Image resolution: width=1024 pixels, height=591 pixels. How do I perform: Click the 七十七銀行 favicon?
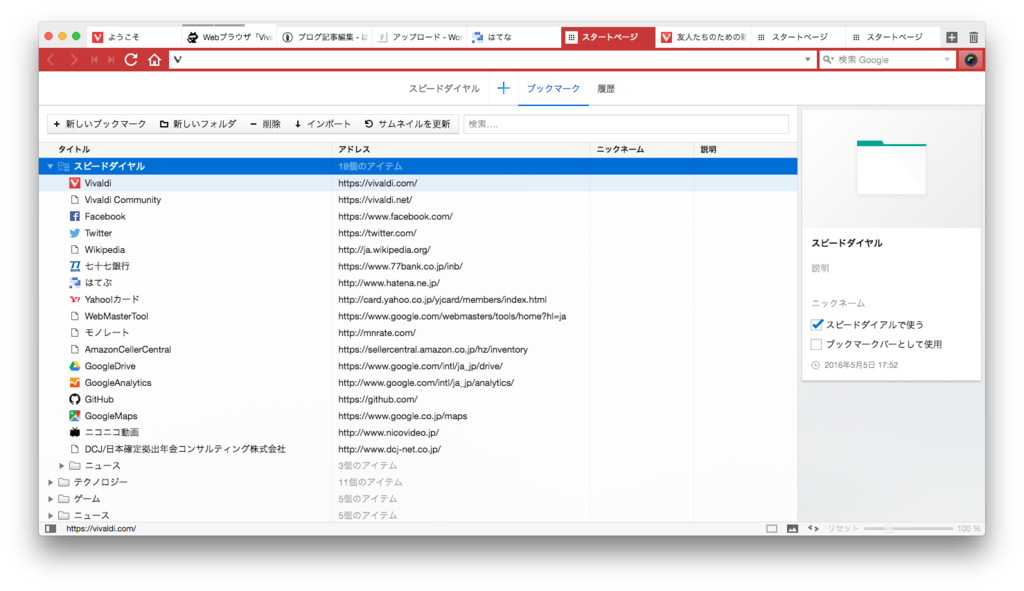click(74, 266)
